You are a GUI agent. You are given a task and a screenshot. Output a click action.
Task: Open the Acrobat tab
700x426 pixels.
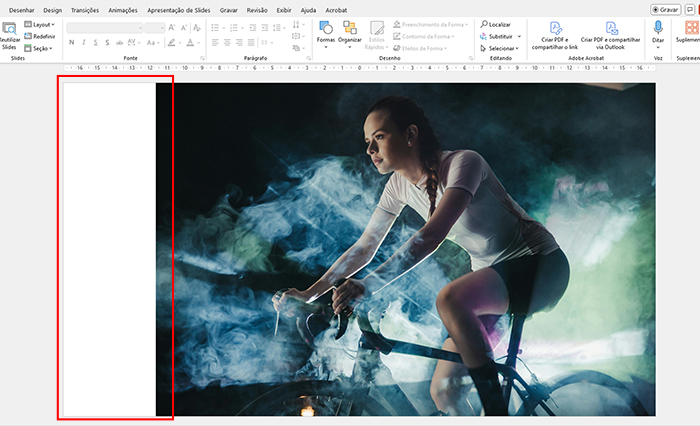(x=336, y=10)
